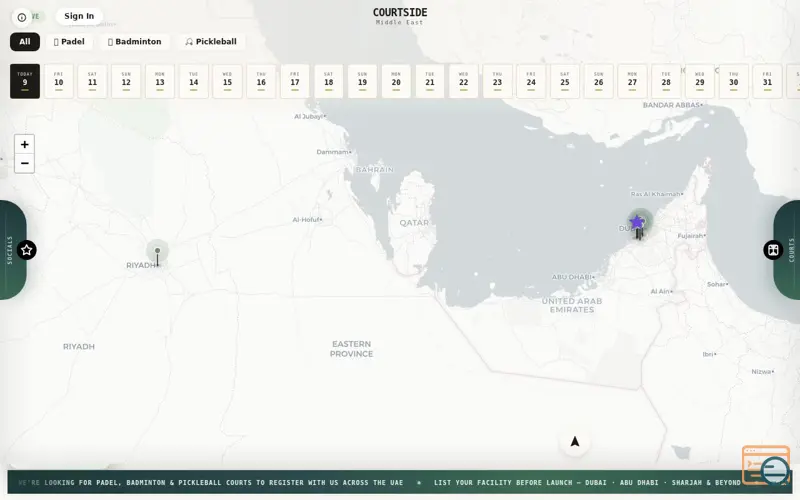Image resolution: width=800 pixels, height=500 pixels.
Task: Pick Friday 10 date card
Action: [59, 81]
